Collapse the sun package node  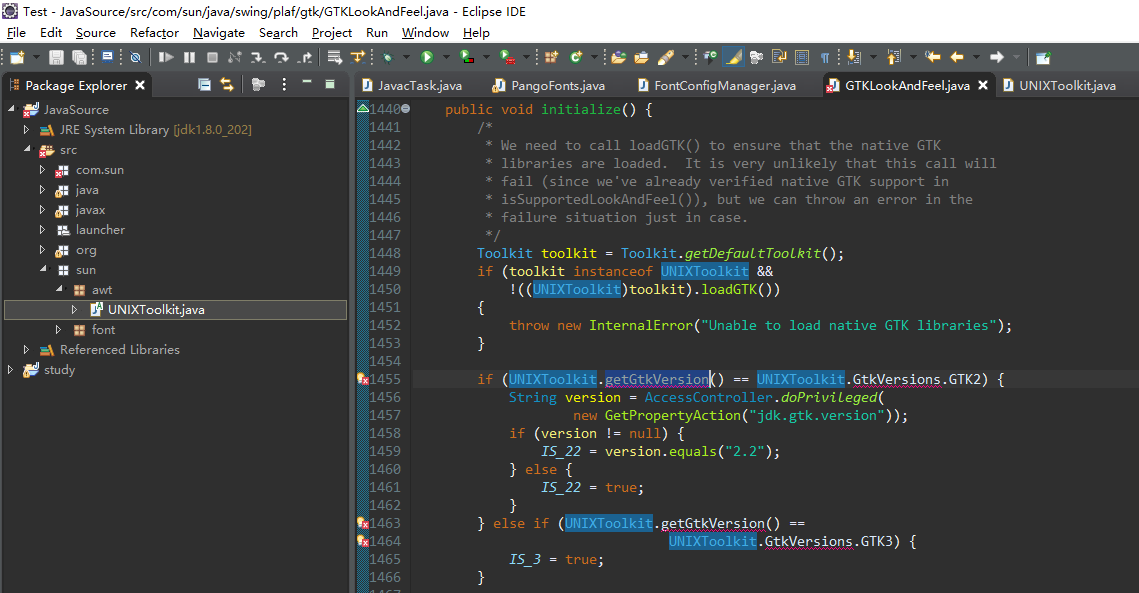pos(43,269)
